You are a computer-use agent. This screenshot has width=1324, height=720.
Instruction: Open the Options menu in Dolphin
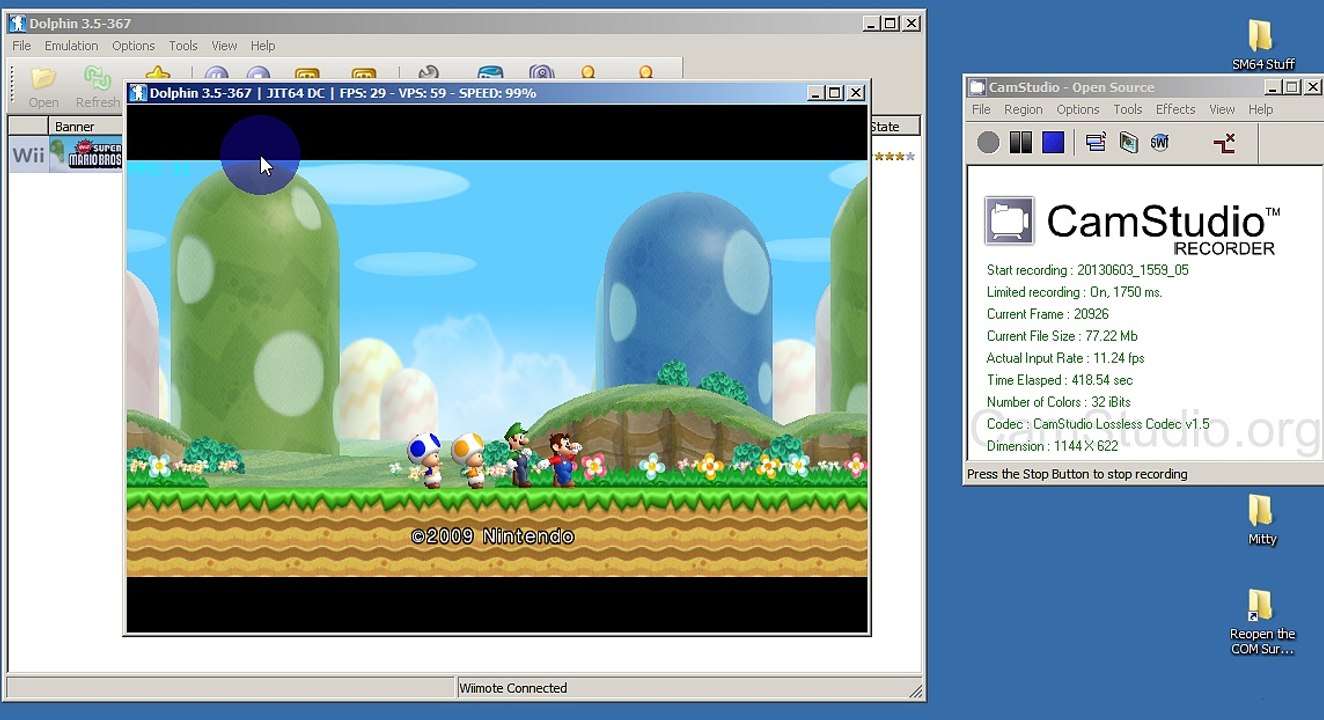(x=133, y=46)
